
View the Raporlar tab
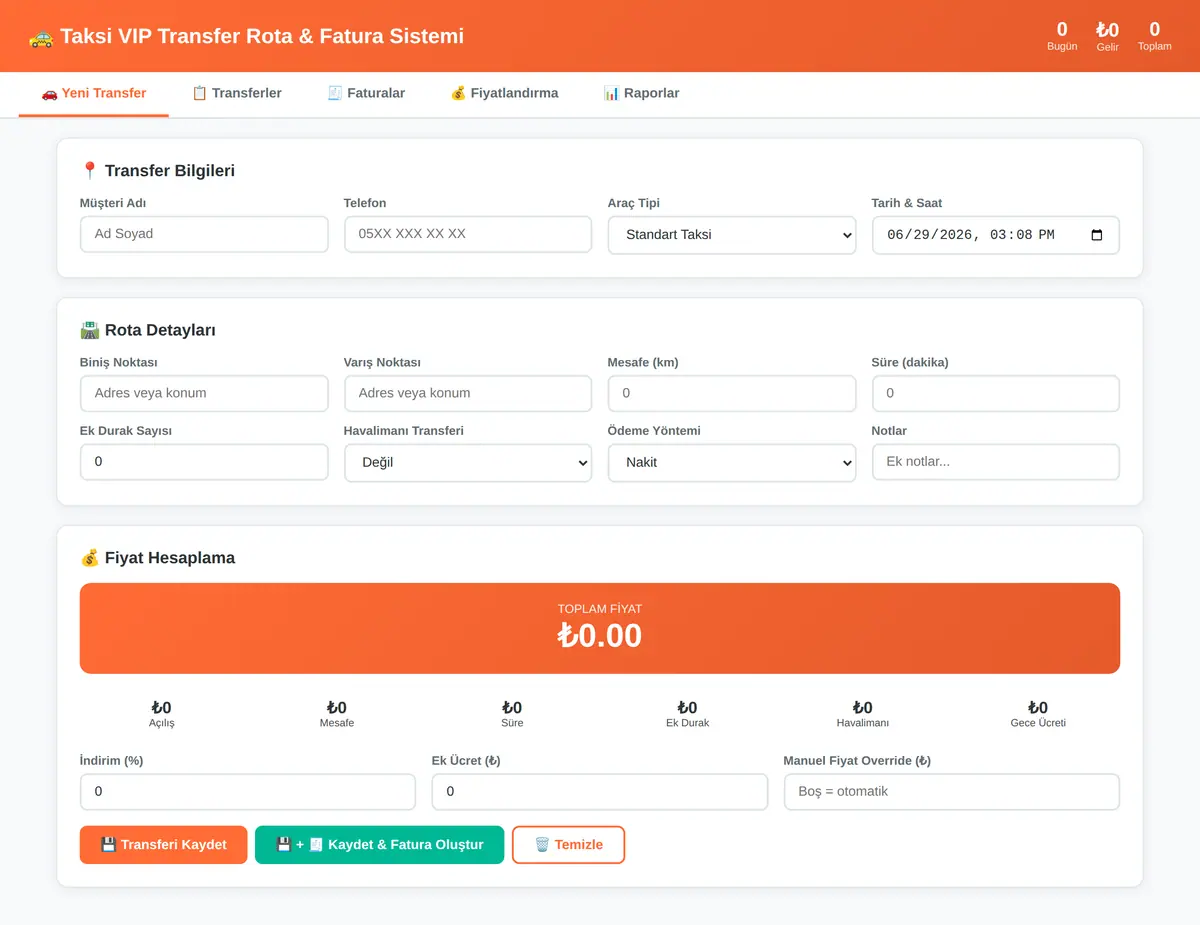click(x=641, y=93)
